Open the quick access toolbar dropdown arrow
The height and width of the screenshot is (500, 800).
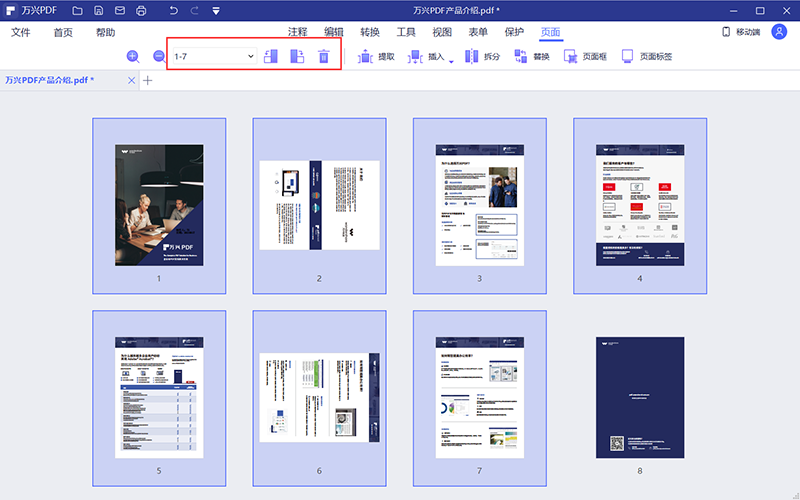click(x=216, y=11)
